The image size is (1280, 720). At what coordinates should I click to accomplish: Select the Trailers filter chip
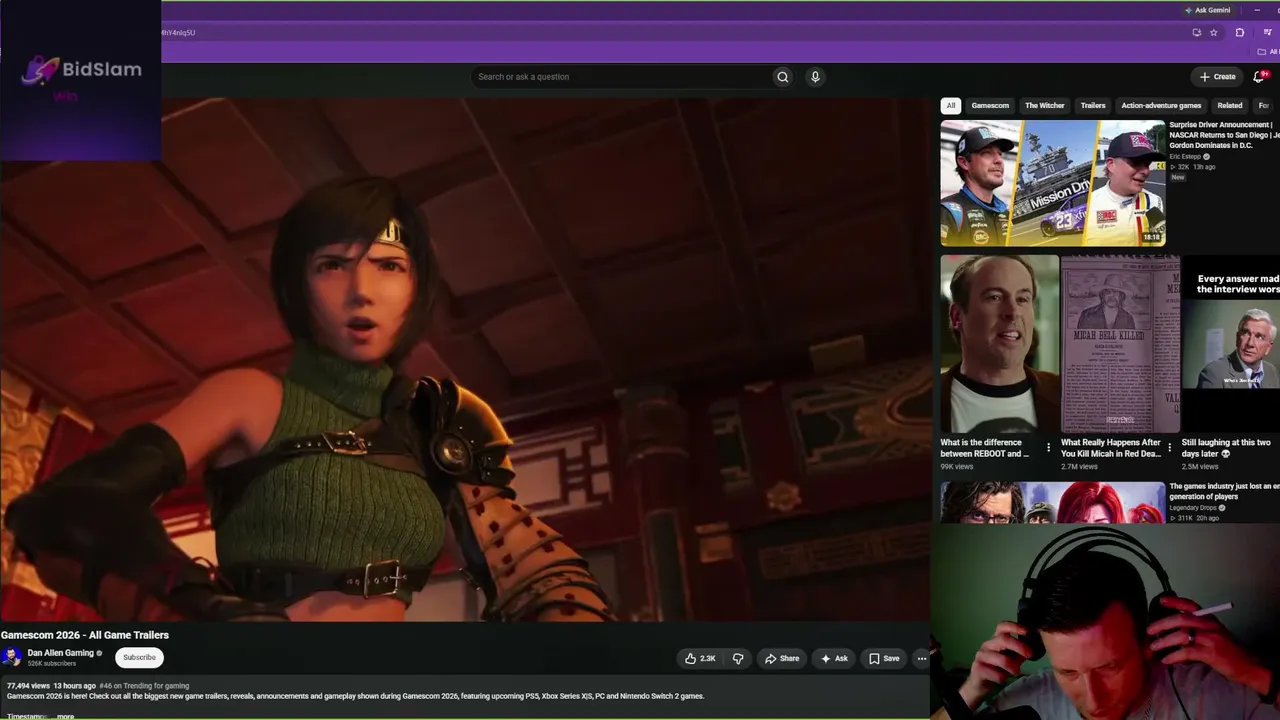pyautogui.click(x=1093, y=106)
